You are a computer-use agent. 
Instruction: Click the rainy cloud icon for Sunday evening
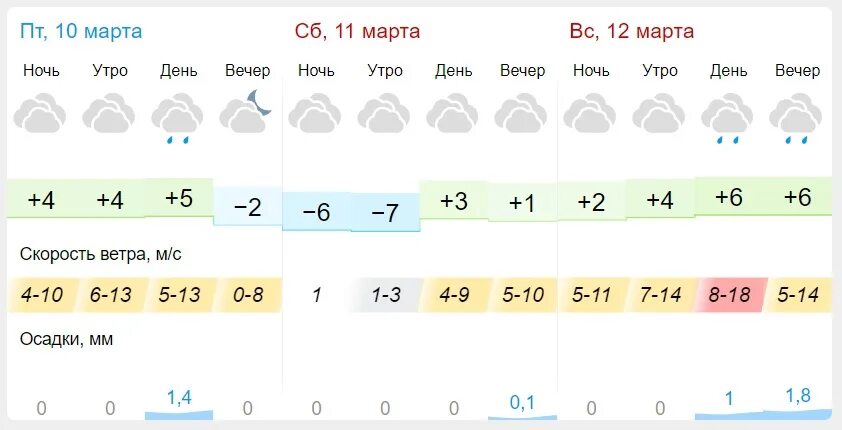[796, 119]
